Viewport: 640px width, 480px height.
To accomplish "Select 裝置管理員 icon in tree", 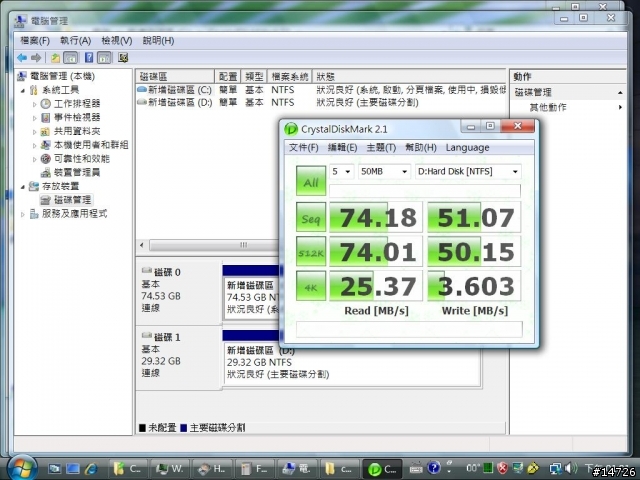I will [46, 173].
